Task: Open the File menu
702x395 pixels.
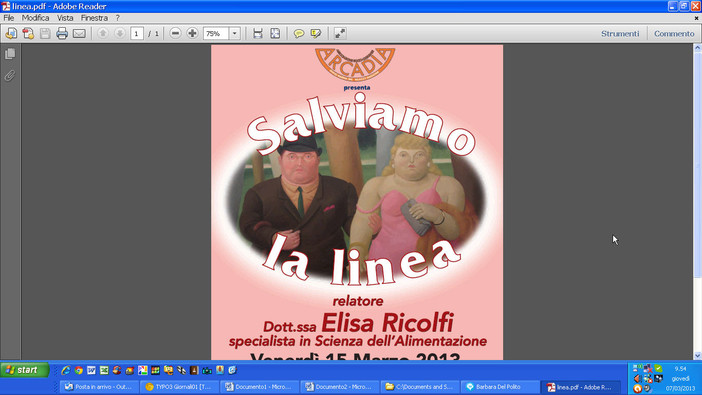Action: pyautogui.click(x=9, y=18)
